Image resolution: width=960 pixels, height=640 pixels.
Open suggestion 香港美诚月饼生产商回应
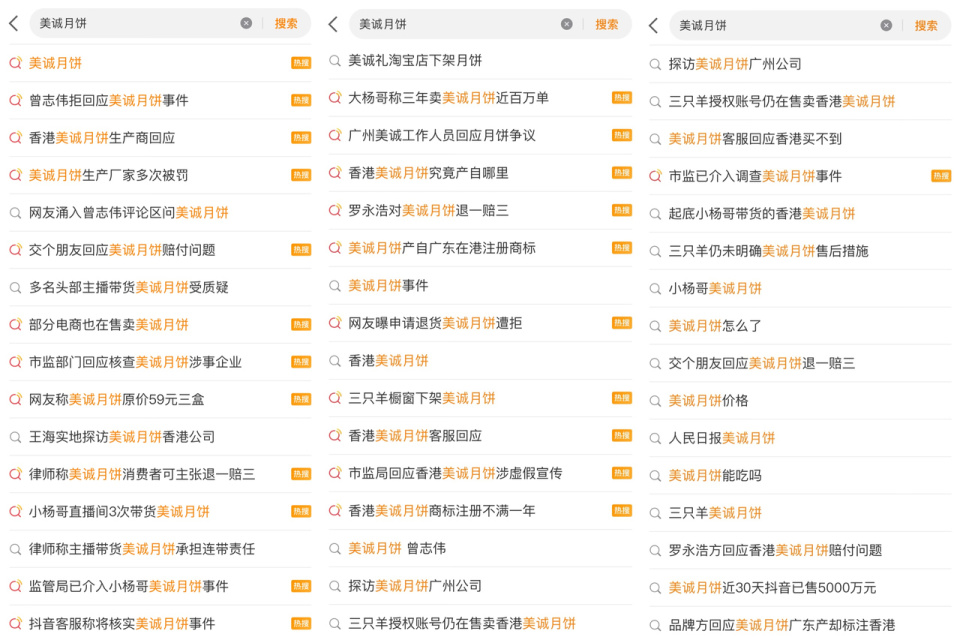(115, 138)
